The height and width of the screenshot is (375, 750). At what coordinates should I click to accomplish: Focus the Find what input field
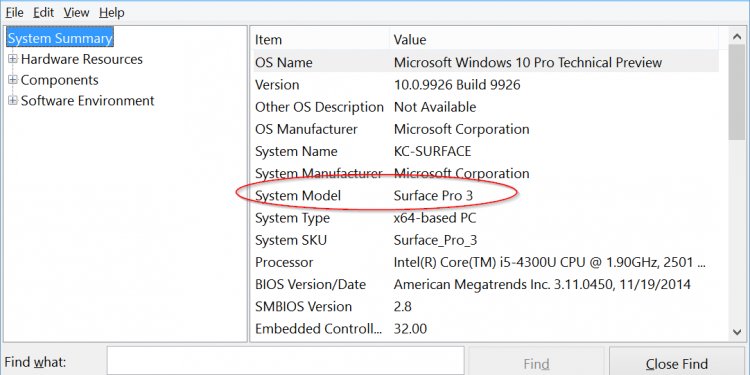285,361
